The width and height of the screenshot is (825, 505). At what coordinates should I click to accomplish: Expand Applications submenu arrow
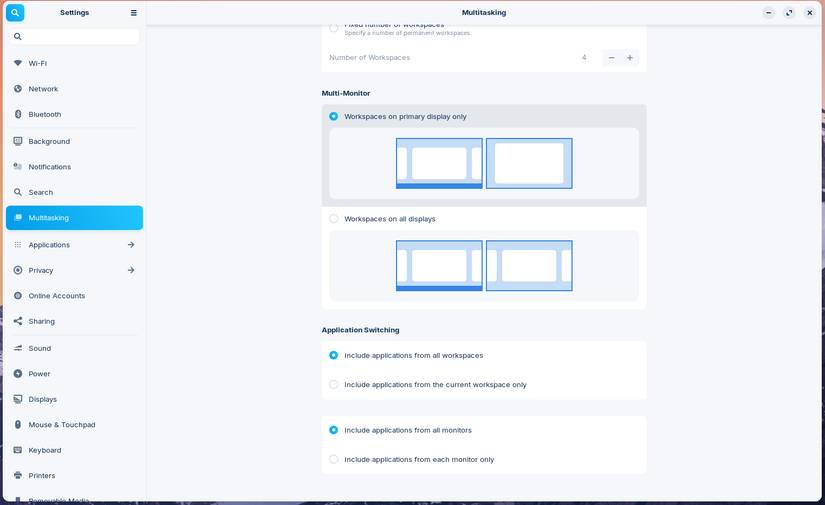[131, 245]
